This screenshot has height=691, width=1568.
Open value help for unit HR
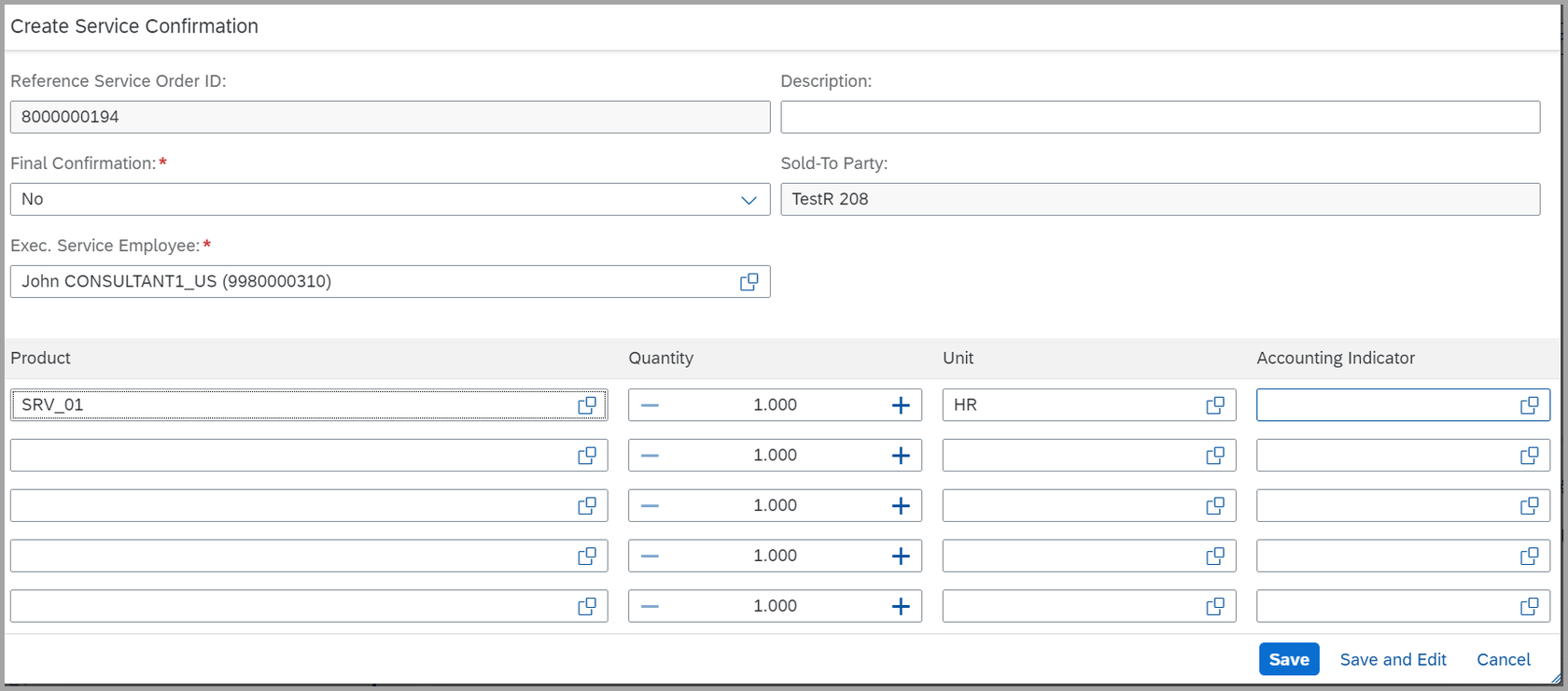coord(1215,405)
